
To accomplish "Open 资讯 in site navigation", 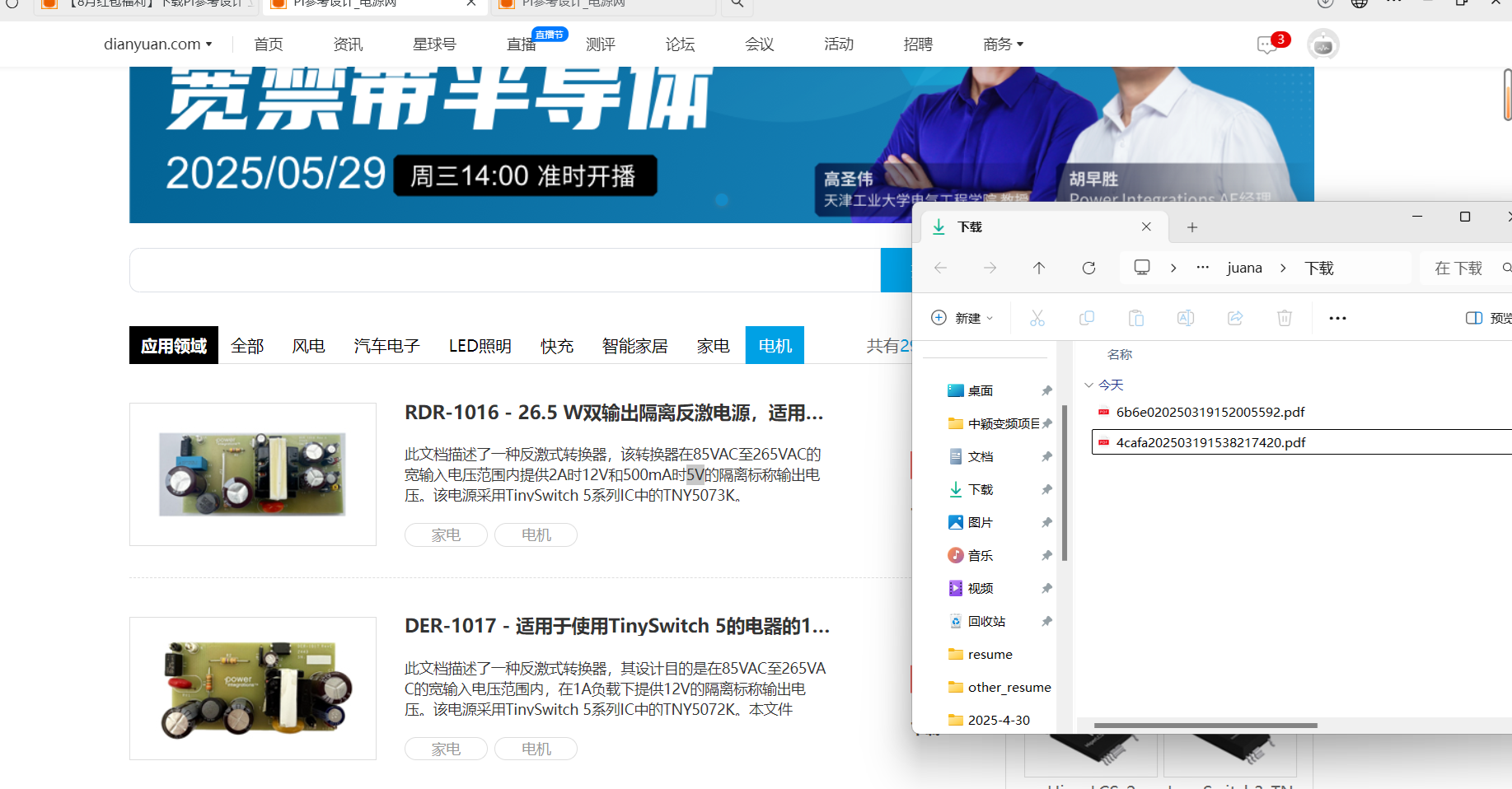I will pos(348,44).
